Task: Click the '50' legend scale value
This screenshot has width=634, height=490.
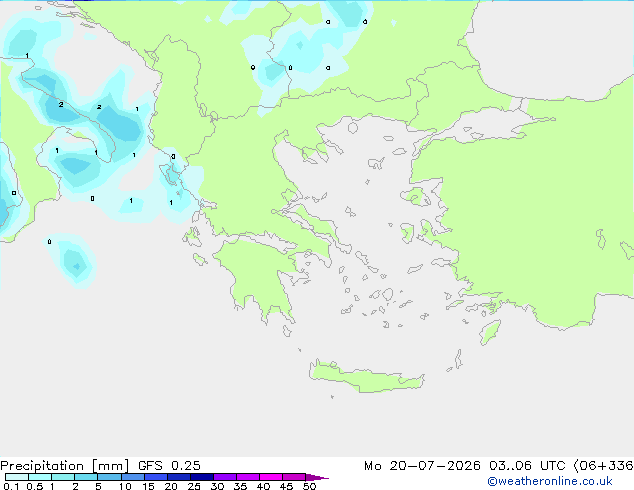Action: pos(309,486)
